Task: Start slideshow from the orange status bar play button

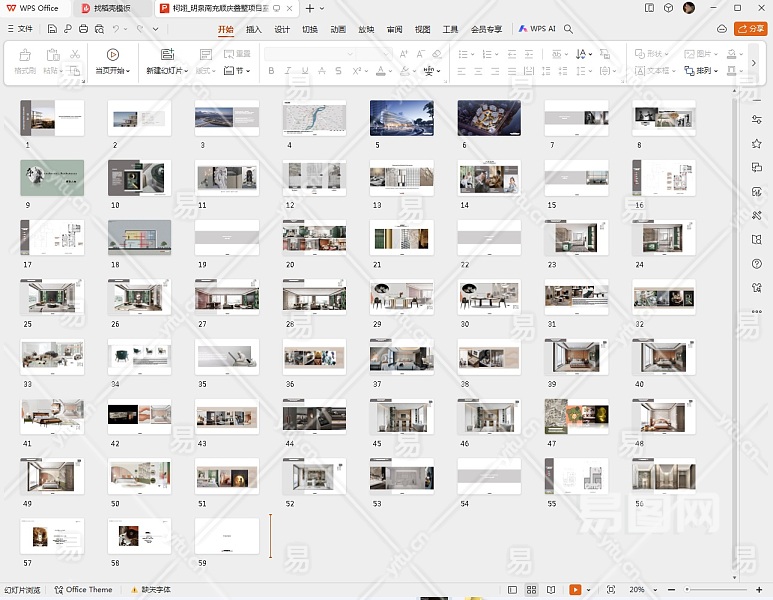Action: (x=575, y=590)
